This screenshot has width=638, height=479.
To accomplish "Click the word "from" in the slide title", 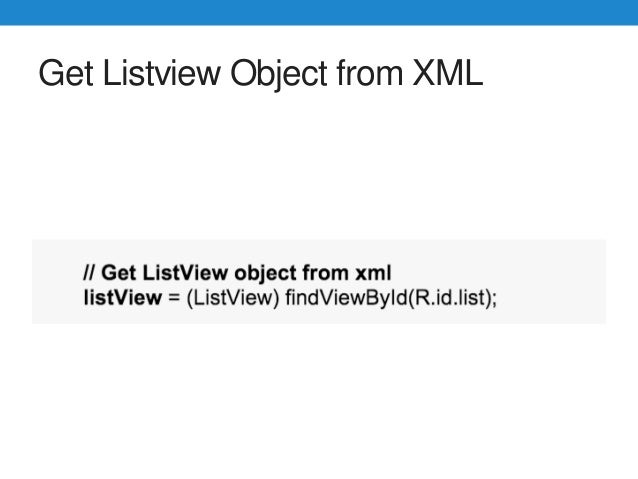I will point(371,75).
